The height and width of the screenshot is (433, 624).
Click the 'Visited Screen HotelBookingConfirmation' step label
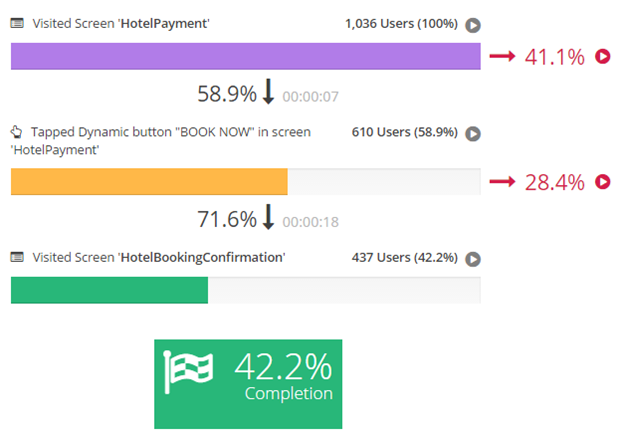(x=159, y=257)
